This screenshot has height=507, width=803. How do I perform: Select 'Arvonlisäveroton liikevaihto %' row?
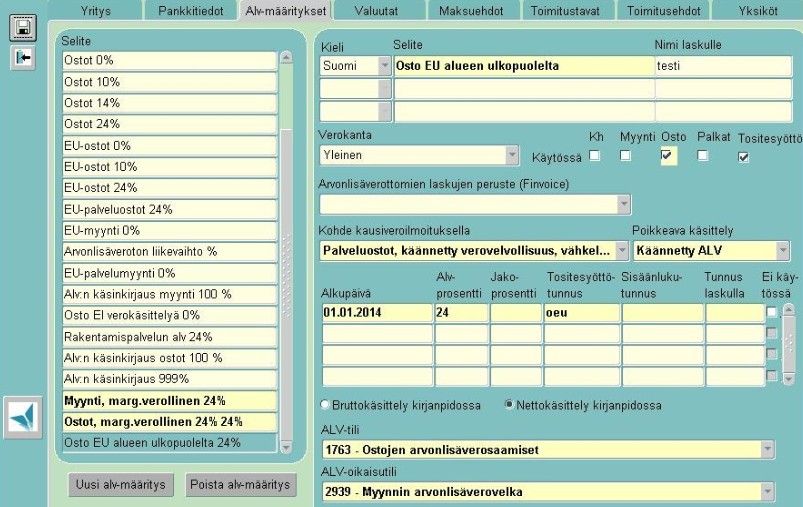click(170, 252)
